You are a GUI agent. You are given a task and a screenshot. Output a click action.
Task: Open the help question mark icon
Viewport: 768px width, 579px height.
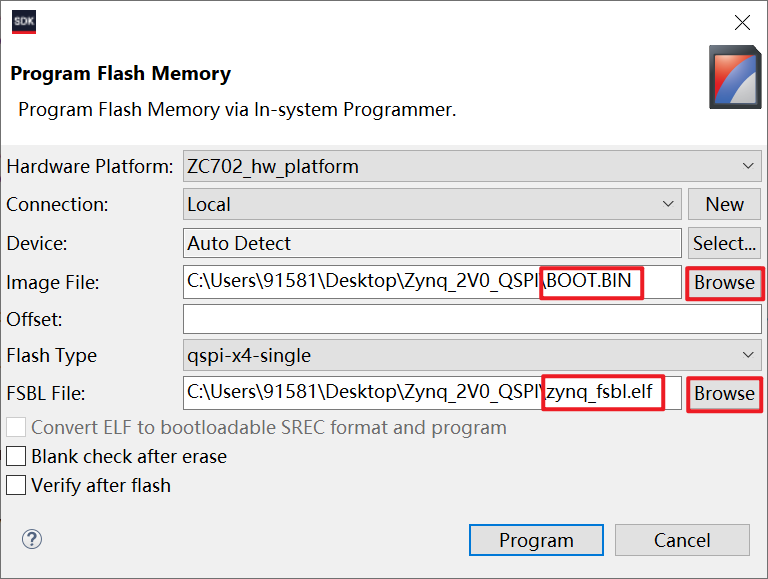pyautogui.click(x=30, y=539)
